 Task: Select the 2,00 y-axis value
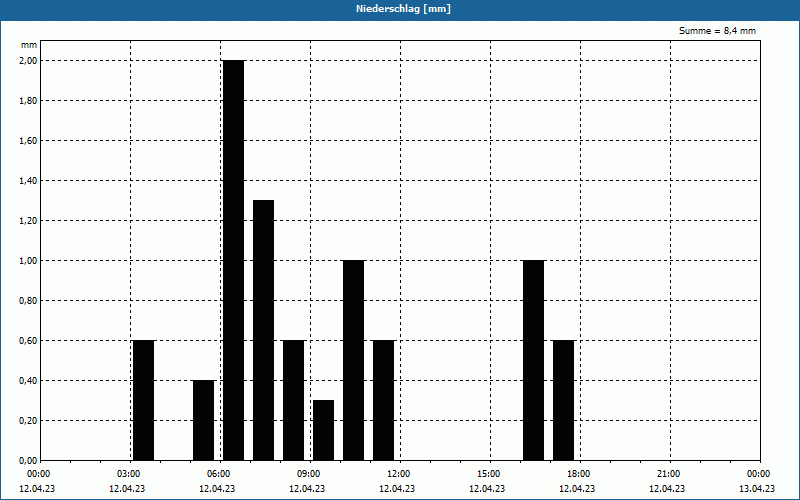pos(28,61)
